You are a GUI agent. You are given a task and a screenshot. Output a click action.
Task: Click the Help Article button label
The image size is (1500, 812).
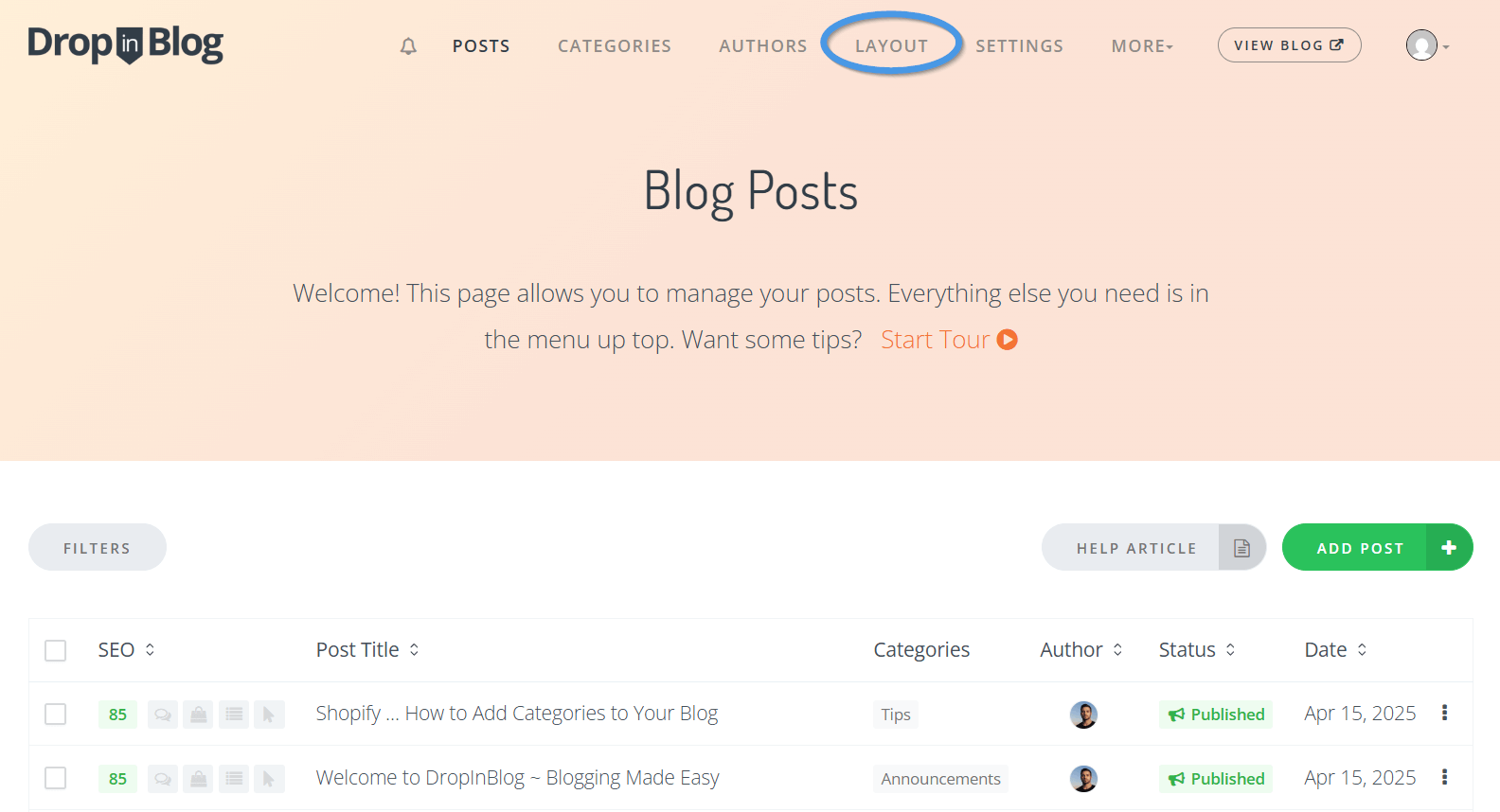(x=1136, y=548)
